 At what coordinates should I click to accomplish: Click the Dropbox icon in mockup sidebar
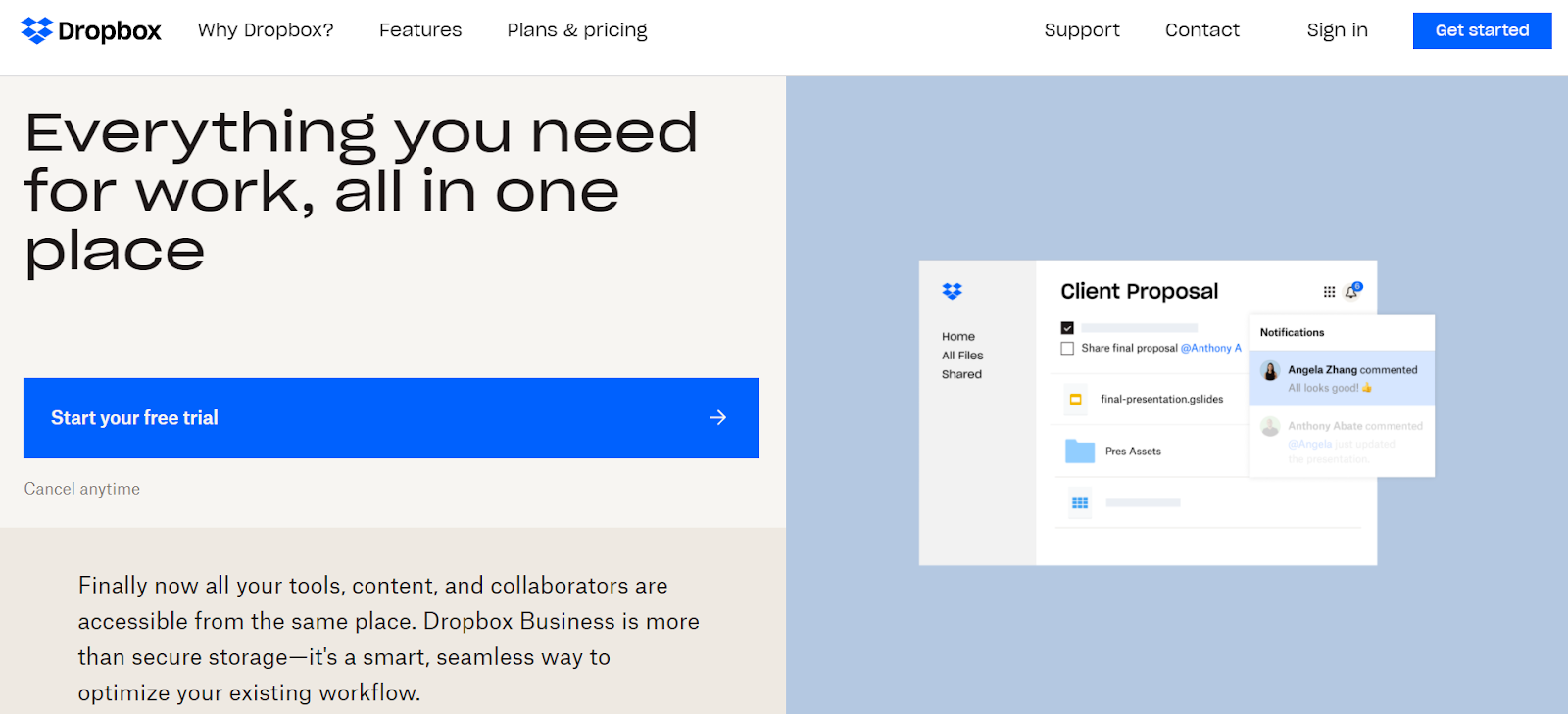pos(953,291)
